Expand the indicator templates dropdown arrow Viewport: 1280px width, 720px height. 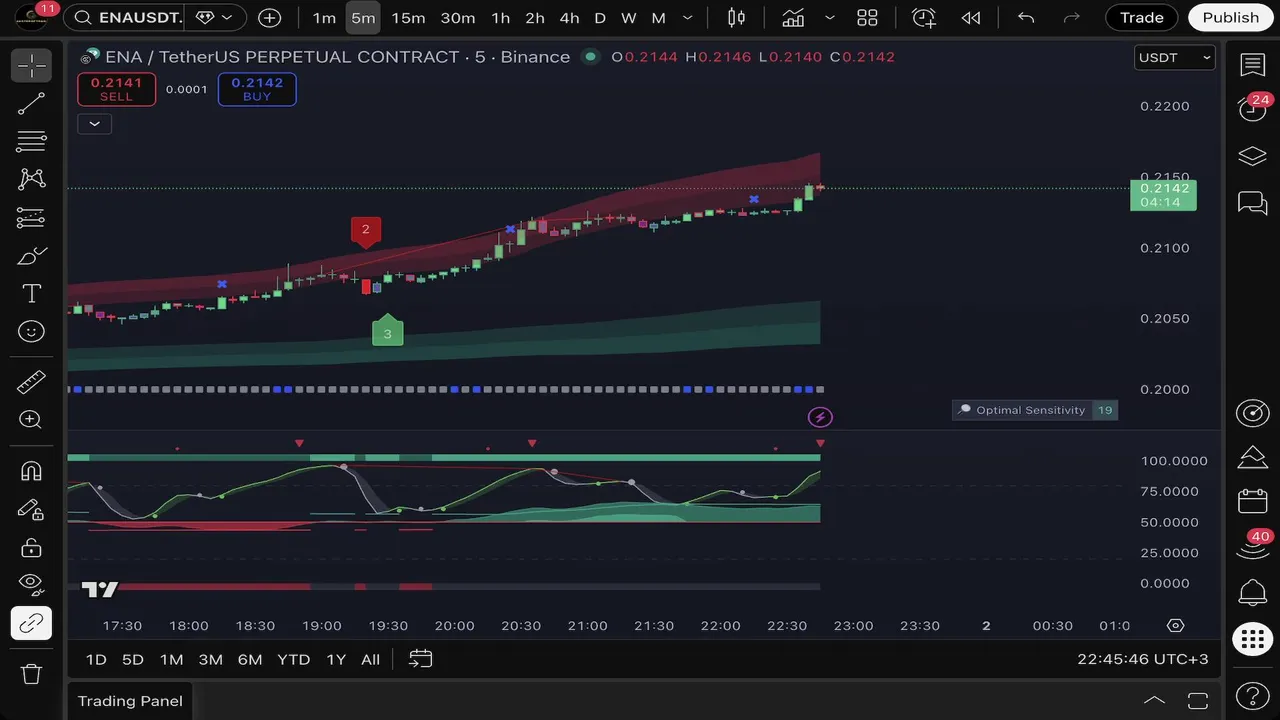[x=830, y=17]
